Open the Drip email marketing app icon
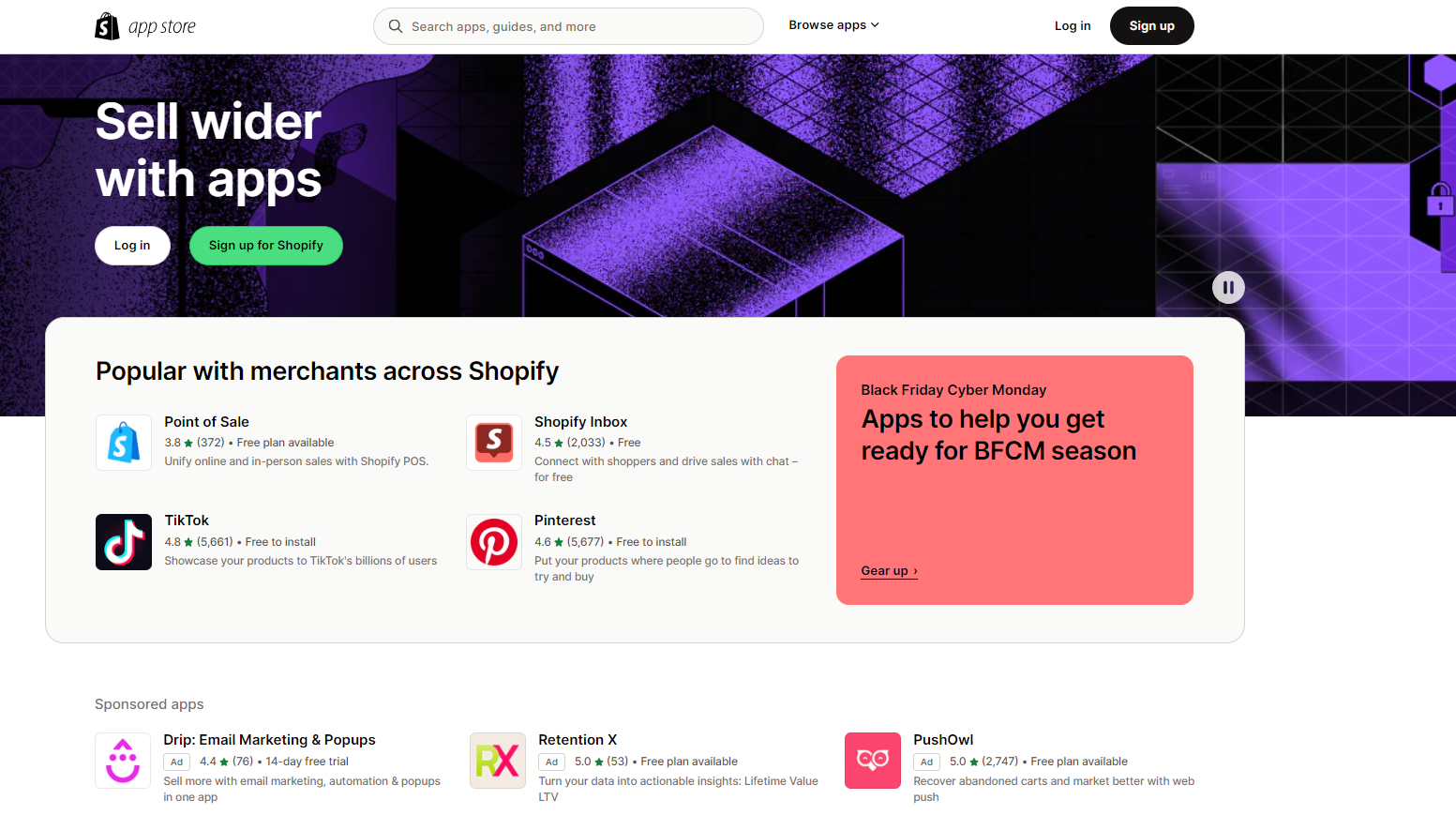Image resolution: width=1456 pixels, height=830 pixels. pos(123,761)
